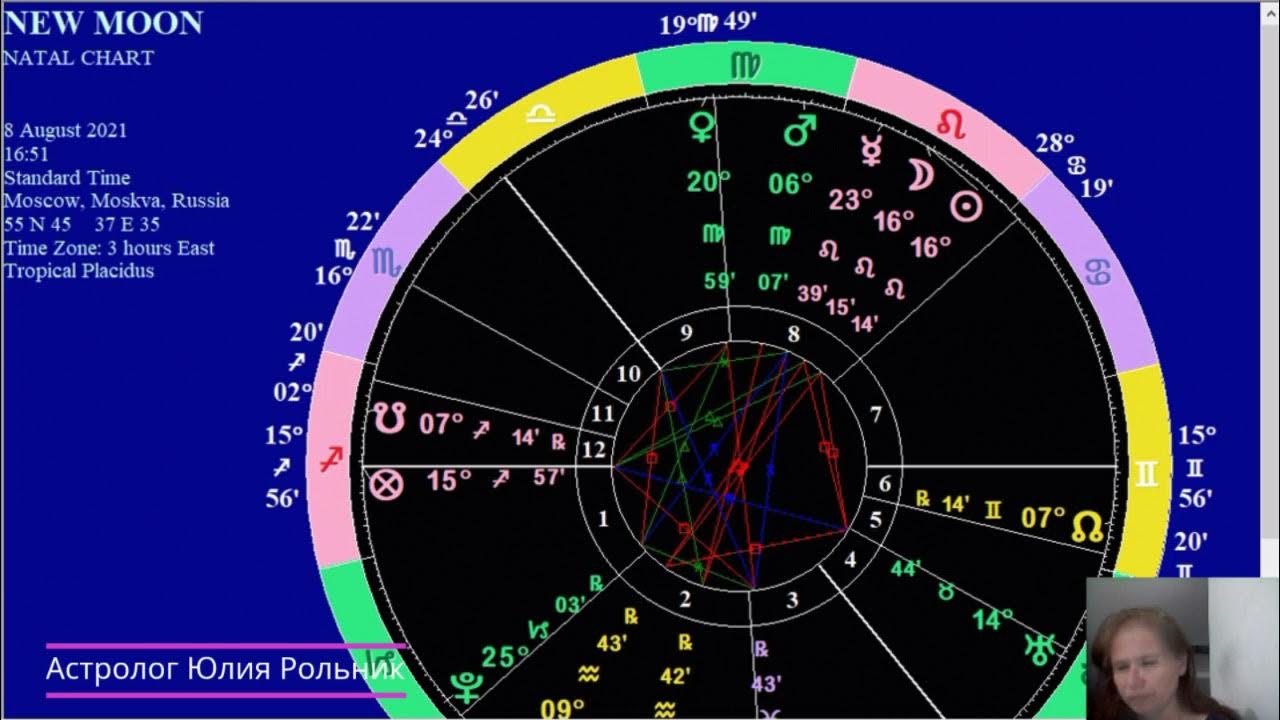Select house number 2
This screenshot has width=1280, height=720.
(x=686, y=599)
